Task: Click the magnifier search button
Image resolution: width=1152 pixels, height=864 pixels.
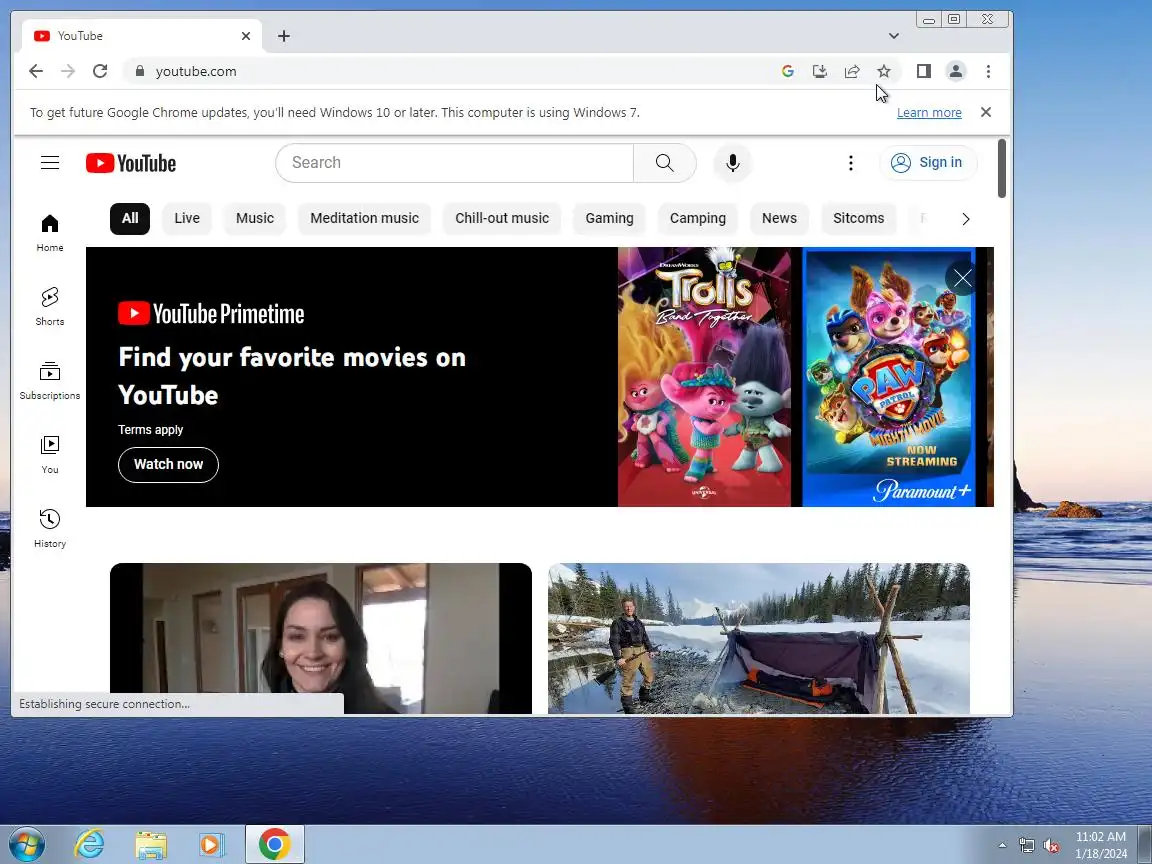Action: tap(664, 162)
